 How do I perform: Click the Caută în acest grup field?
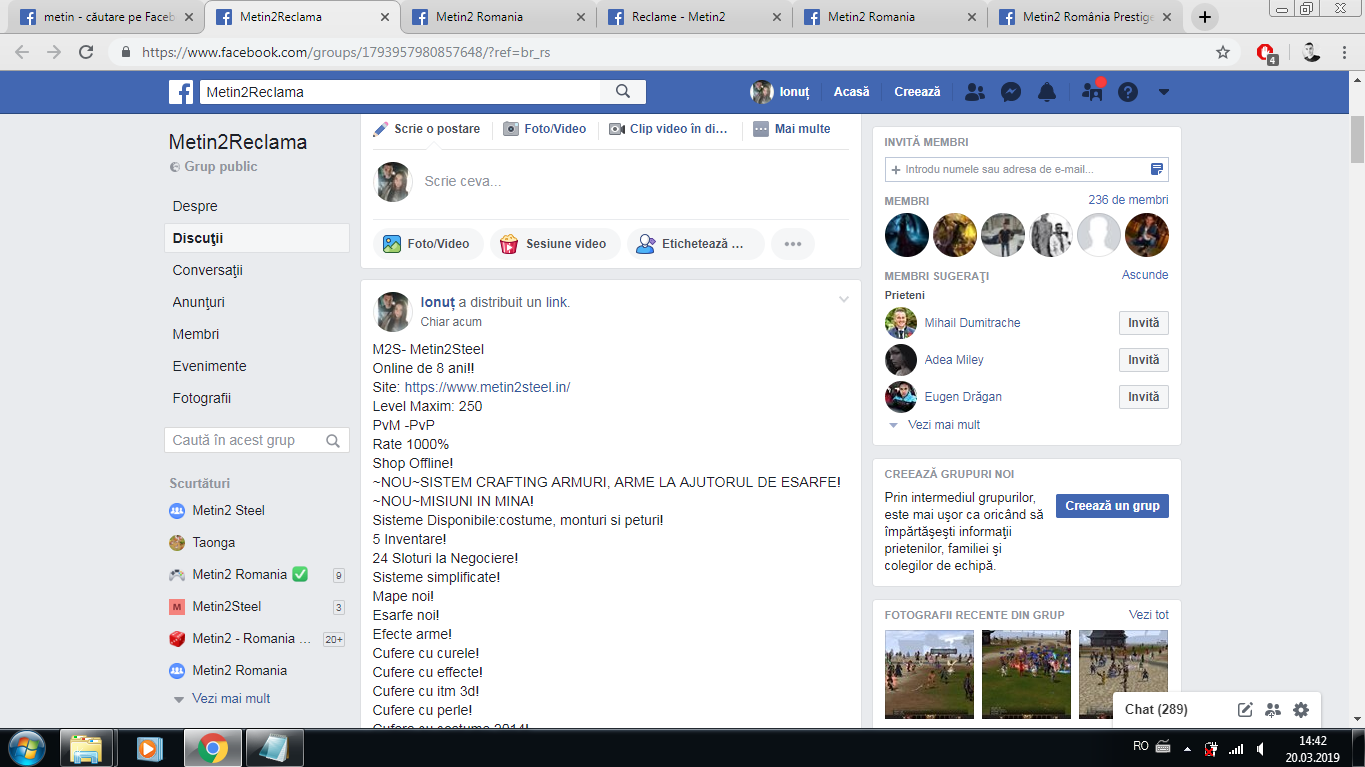point(257,440)
